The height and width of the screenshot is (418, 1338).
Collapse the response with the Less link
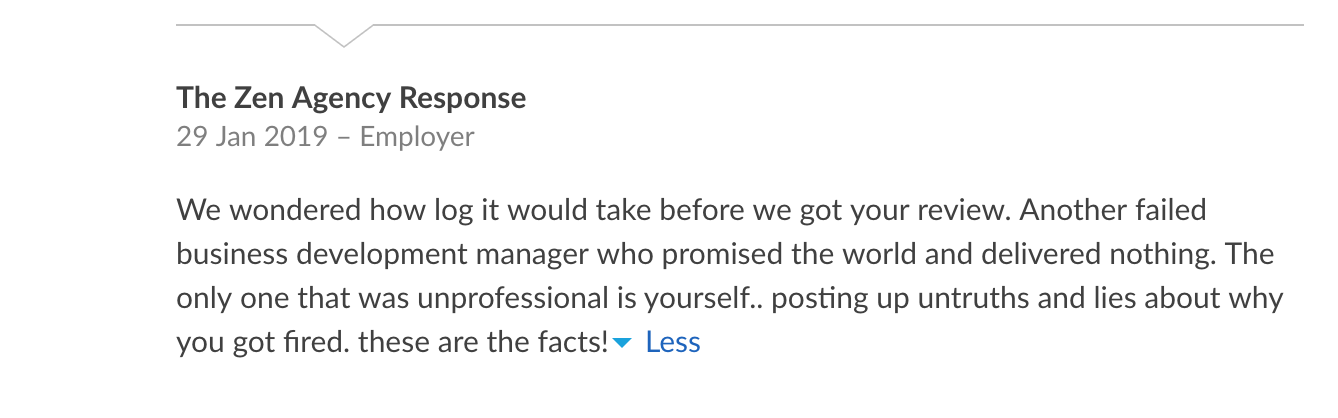click(673, 343)
